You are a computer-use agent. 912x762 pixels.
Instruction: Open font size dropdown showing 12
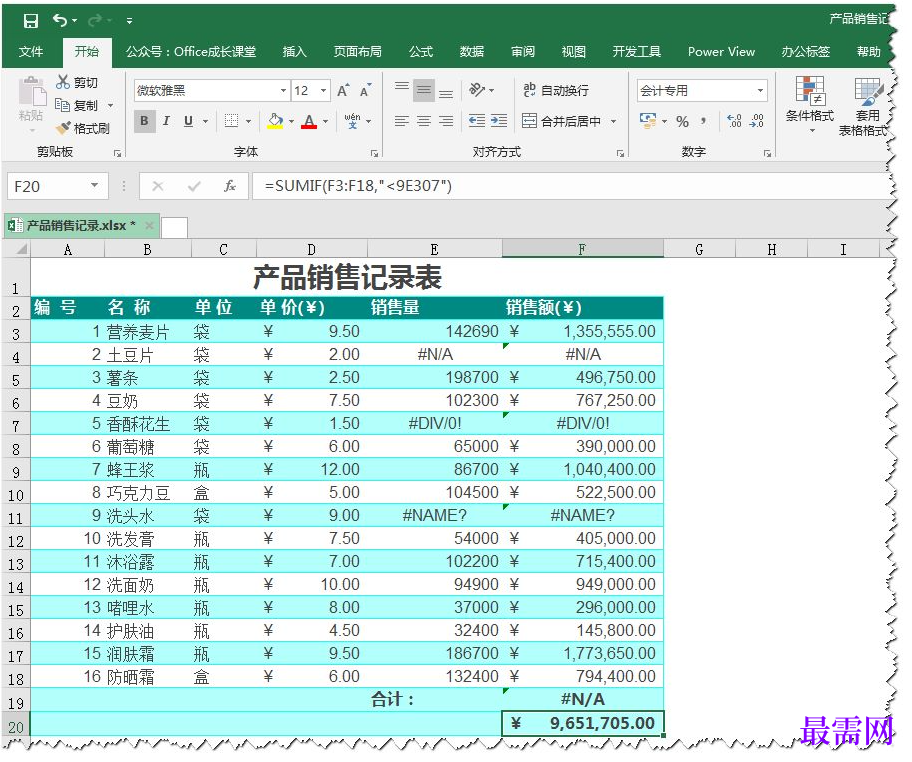click(323, 91)
